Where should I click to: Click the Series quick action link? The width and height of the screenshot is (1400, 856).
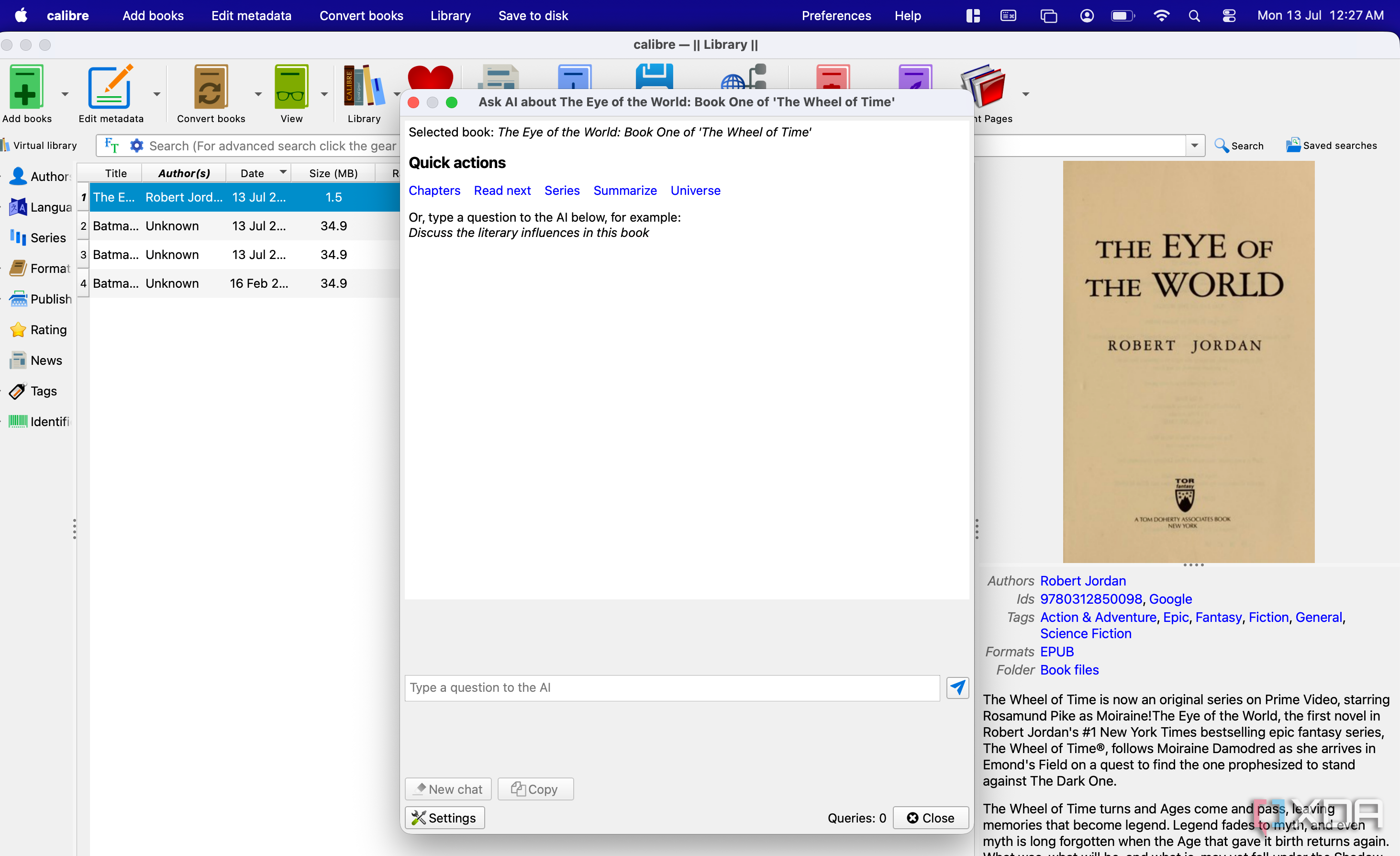tap(562, 191)
